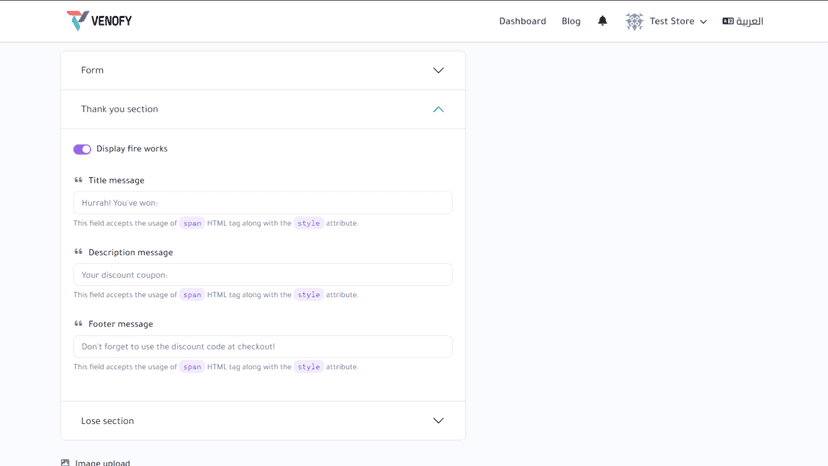Click the Test Store avatar icon
The width and height of the screenshot is (828, 466).
[634, 21]
